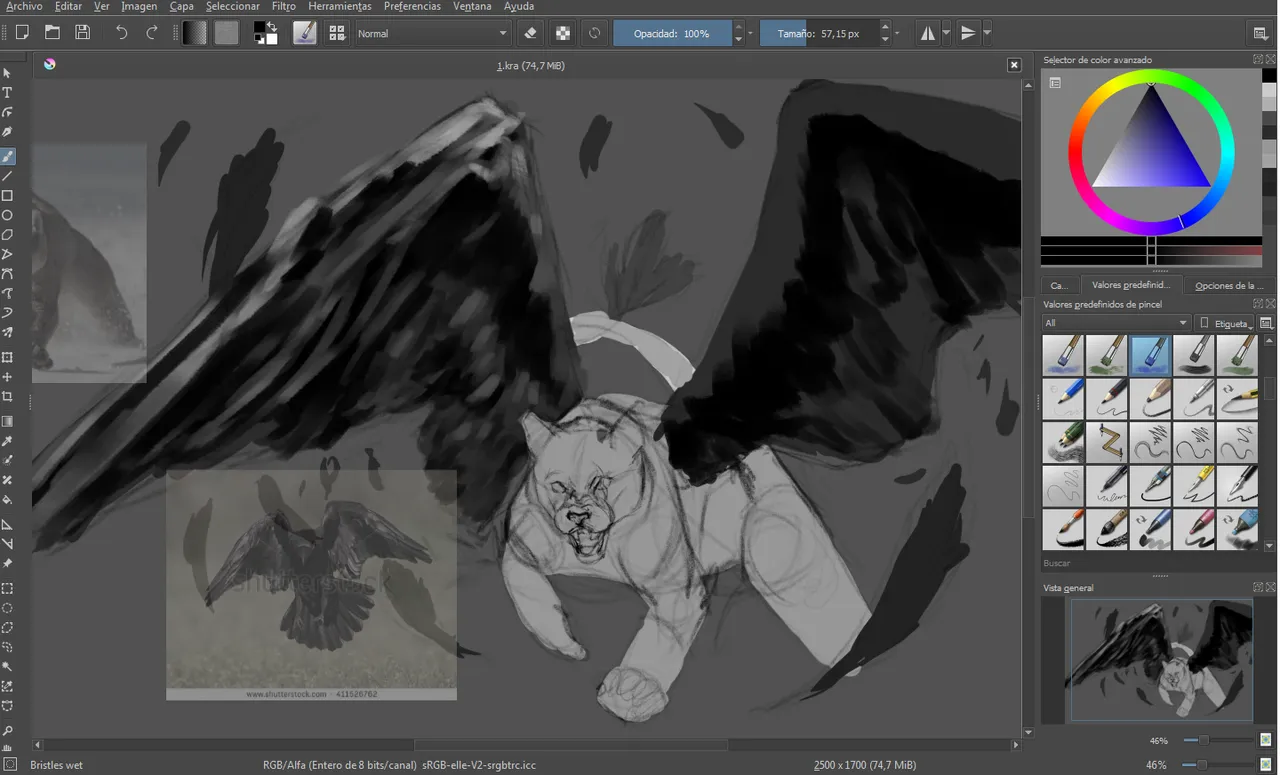Toggle preserve alpha checkerboard button
This screenshot has height=775, width=1280.
[x=563, y=33]
